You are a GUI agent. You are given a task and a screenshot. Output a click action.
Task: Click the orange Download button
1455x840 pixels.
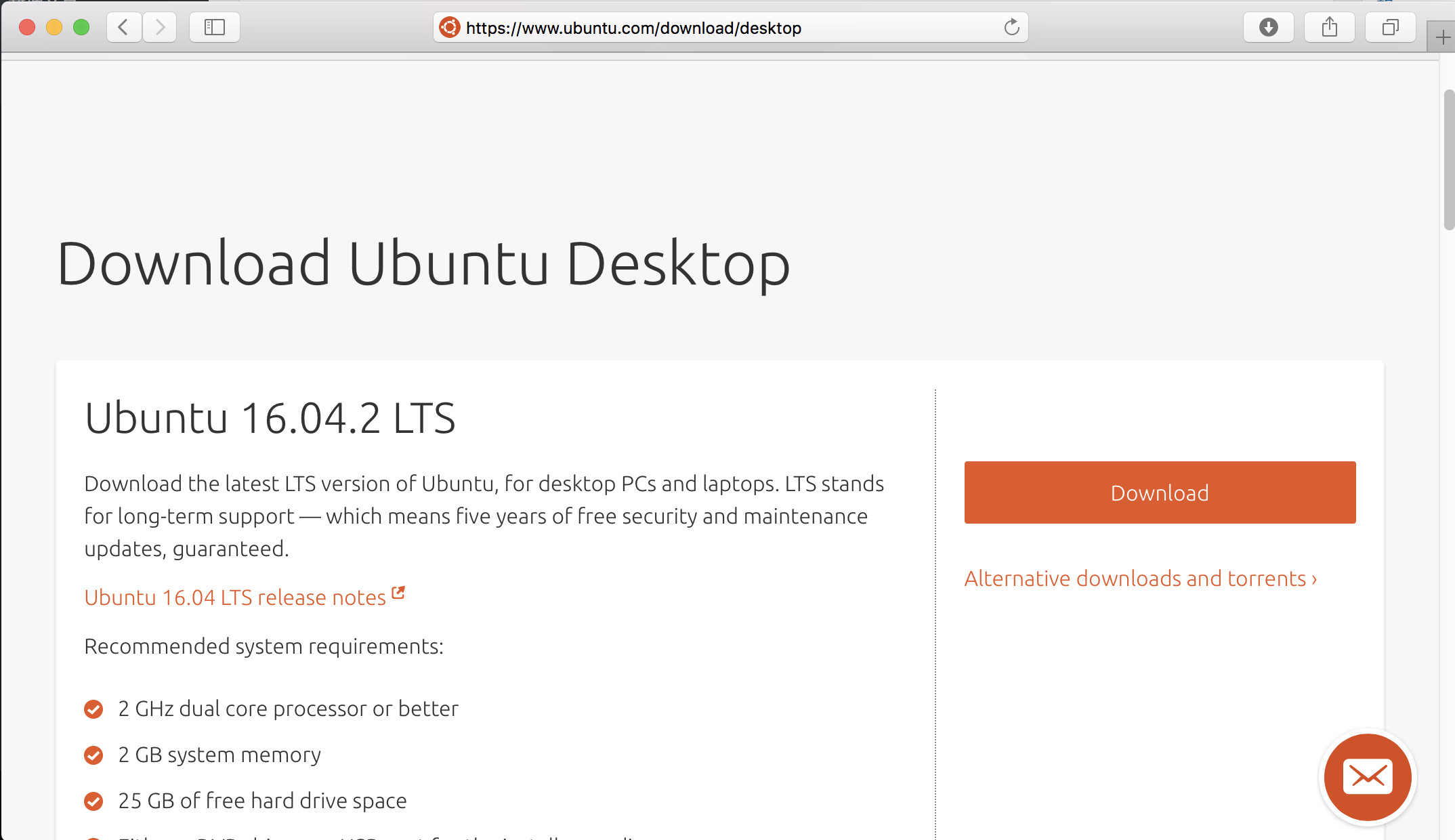(x=1160, y=492)
